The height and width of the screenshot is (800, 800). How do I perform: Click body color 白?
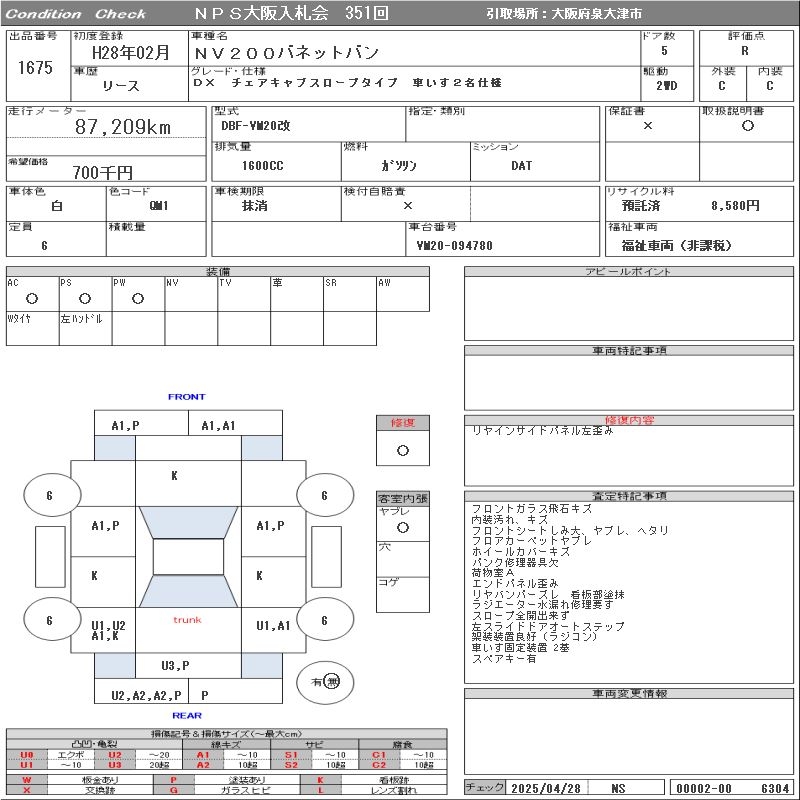[x=57, y=206]
